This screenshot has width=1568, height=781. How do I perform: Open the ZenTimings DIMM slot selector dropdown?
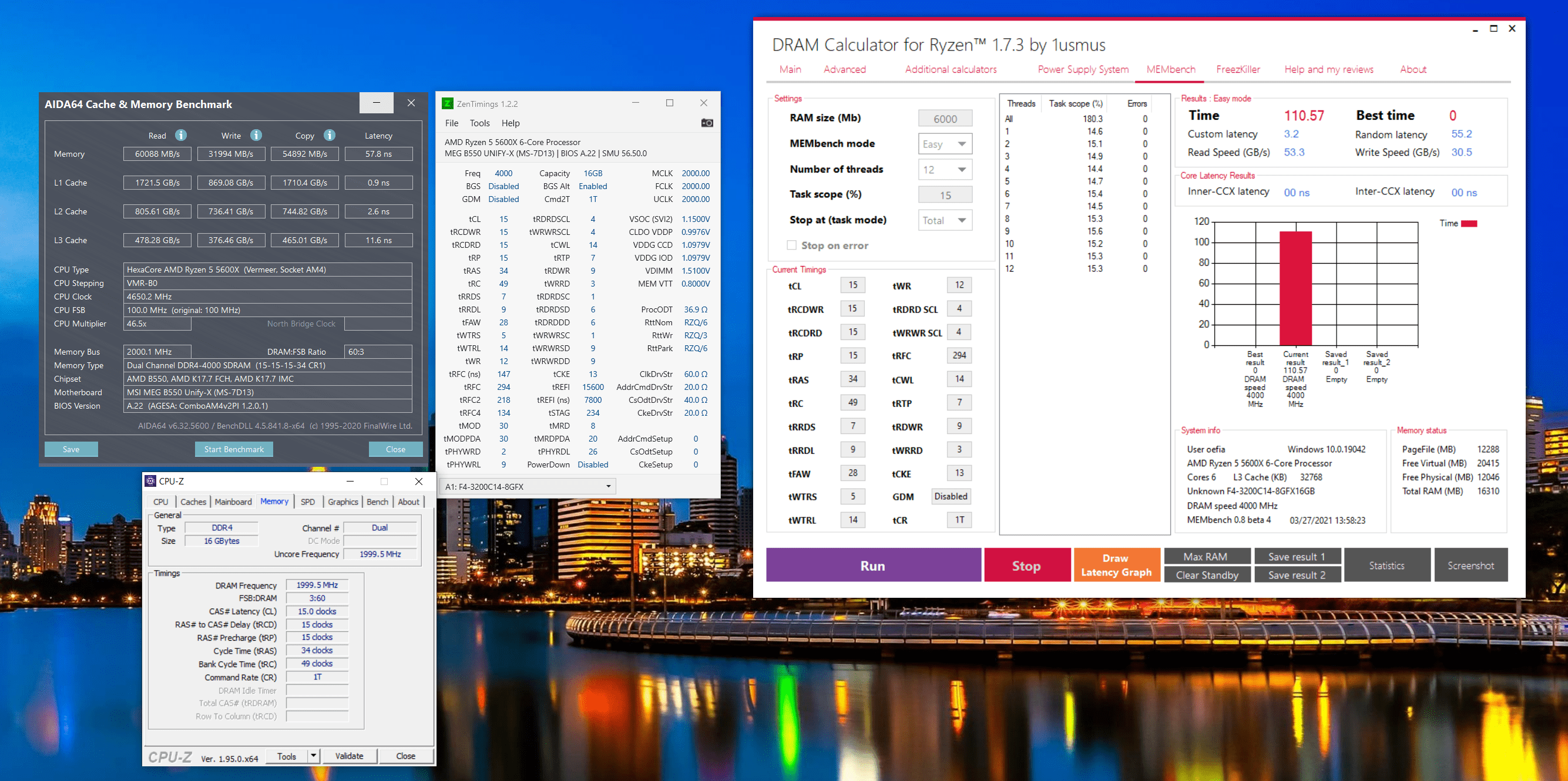(x=528, y=486)
